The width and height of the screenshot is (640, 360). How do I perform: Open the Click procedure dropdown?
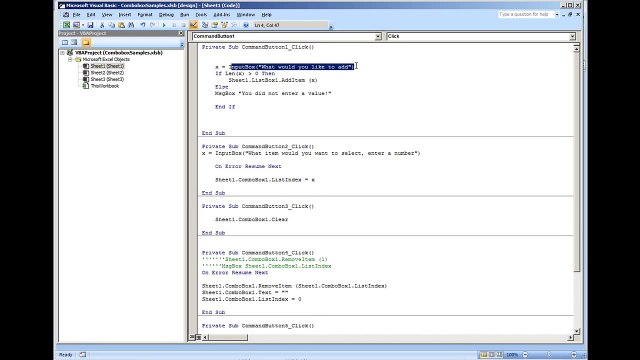pyautogui.click(x=572, y=36)
